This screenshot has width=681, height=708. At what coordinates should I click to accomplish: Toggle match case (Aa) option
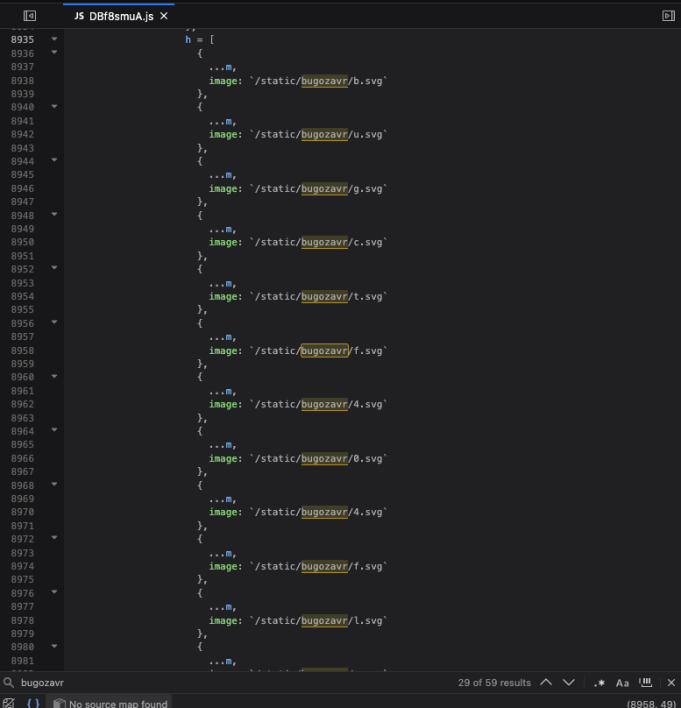click(622, 683)
